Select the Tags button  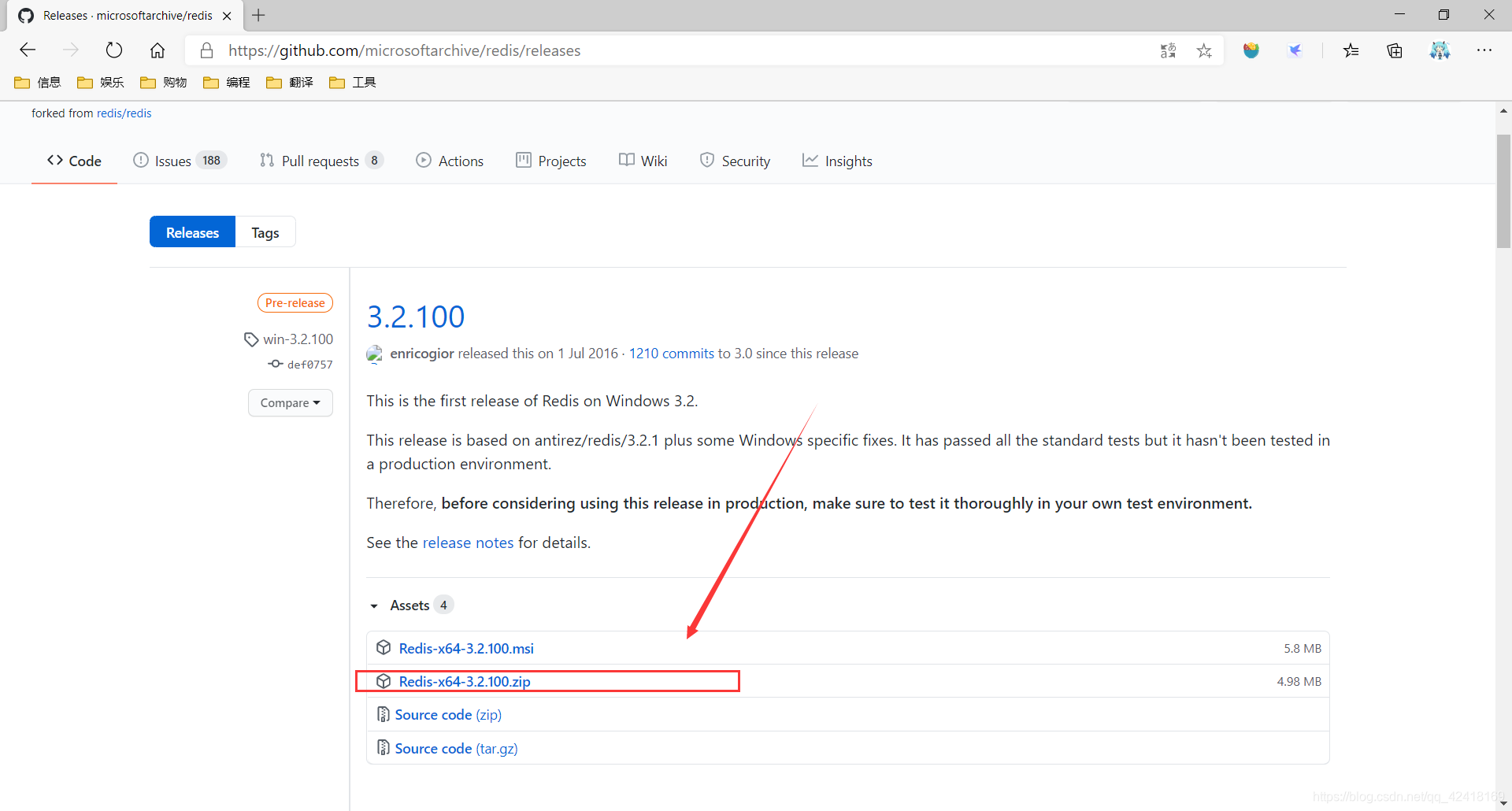point(265,232)
